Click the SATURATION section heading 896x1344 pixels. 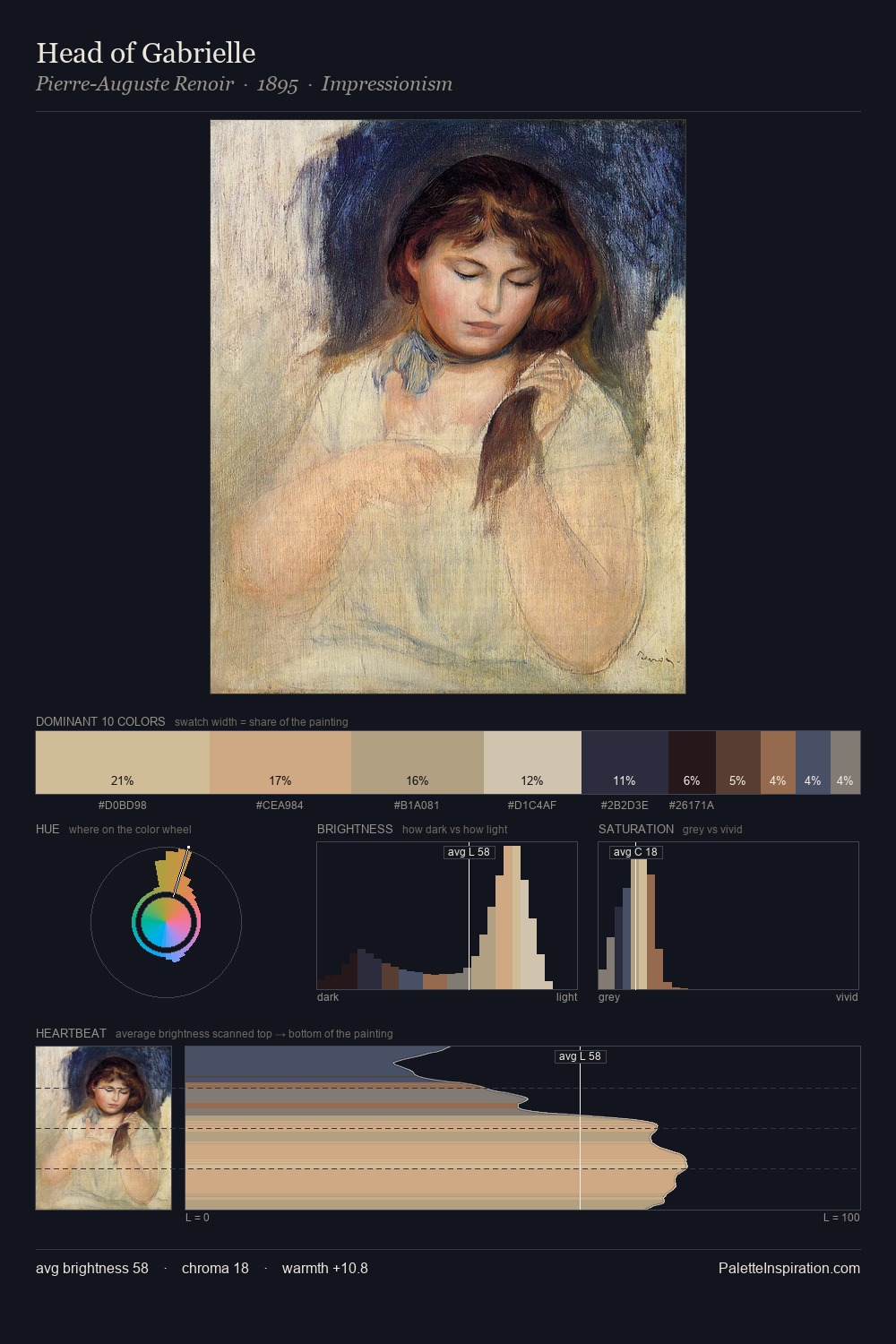pyautogui.click(x=636, y=829)
